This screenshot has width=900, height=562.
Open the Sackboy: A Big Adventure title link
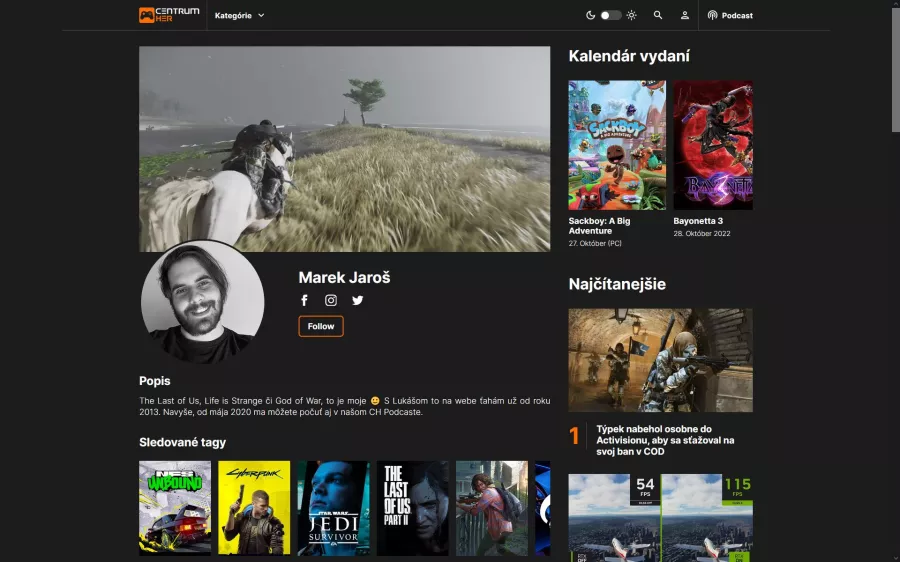pos(599,226)
